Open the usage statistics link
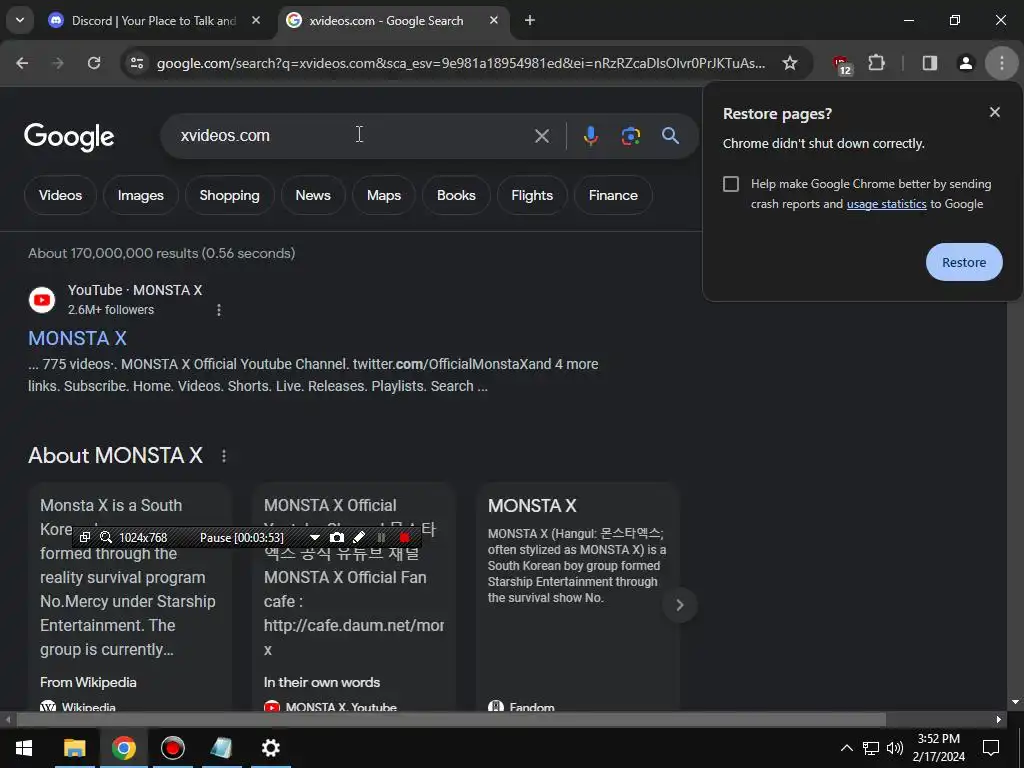 pos(886,204)
